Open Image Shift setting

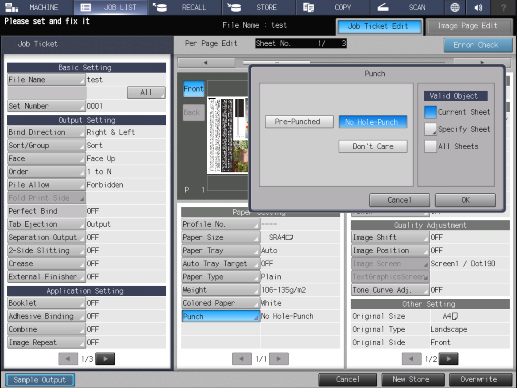[390, 237]
